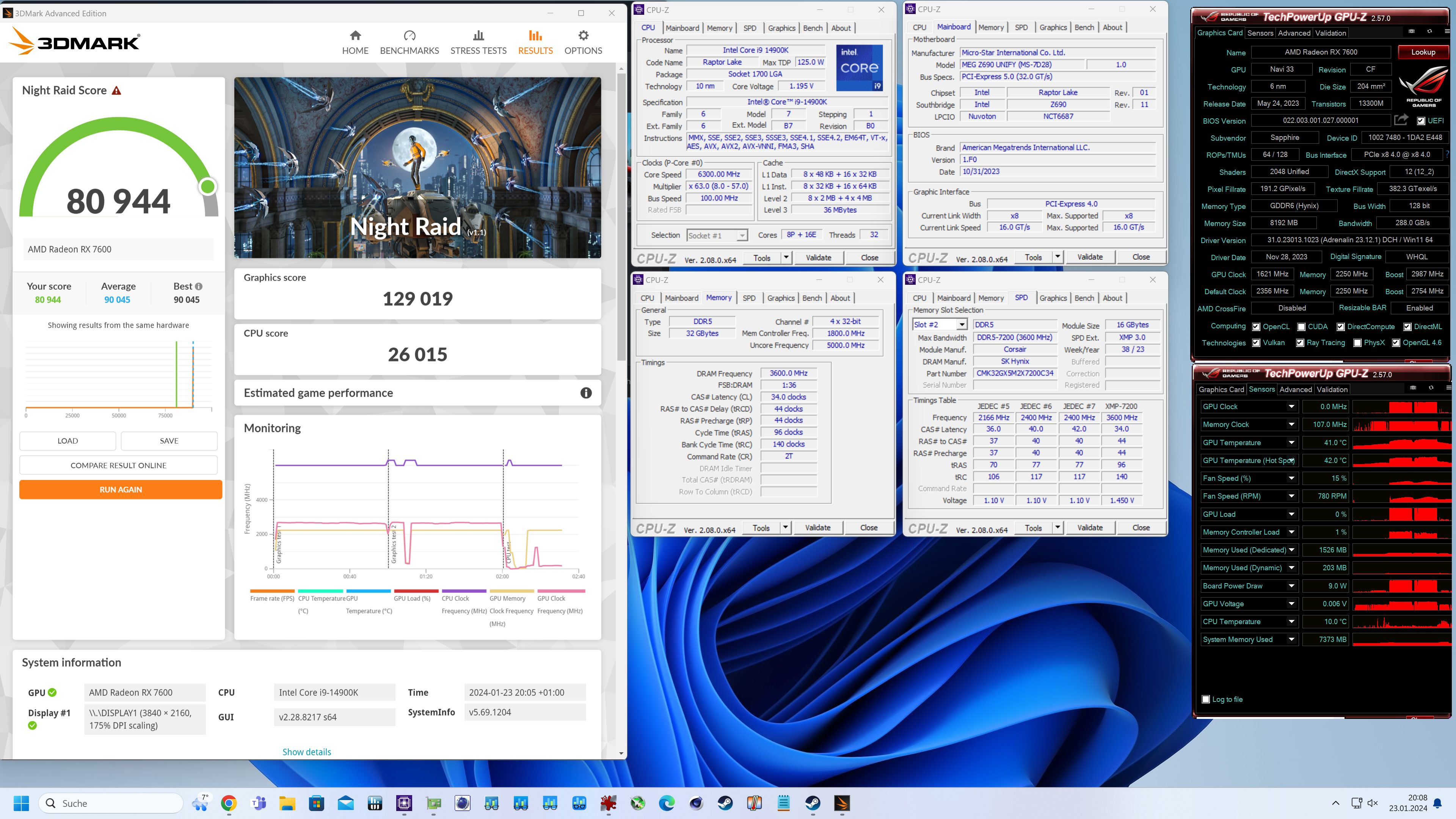
Task: Open Bench tab in CPU-Z CPU window
Action: 813,28
